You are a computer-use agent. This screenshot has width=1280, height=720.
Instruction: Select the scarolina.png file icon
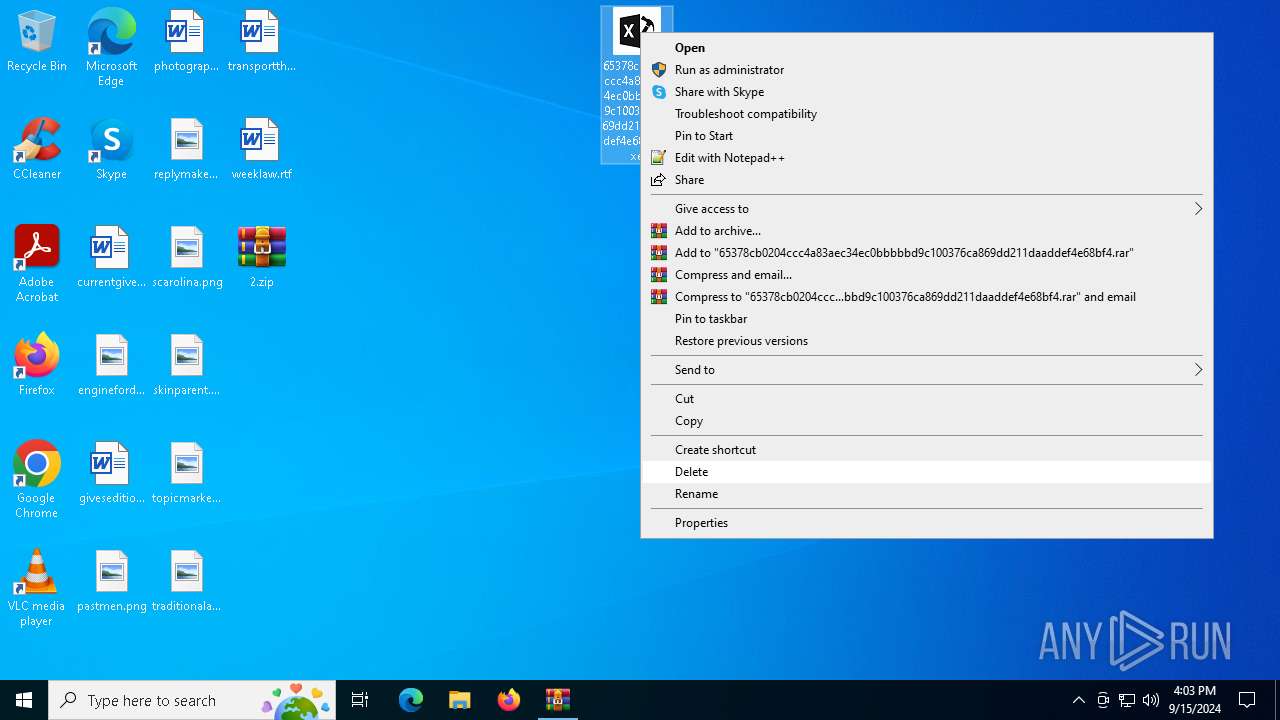(186, 256)
